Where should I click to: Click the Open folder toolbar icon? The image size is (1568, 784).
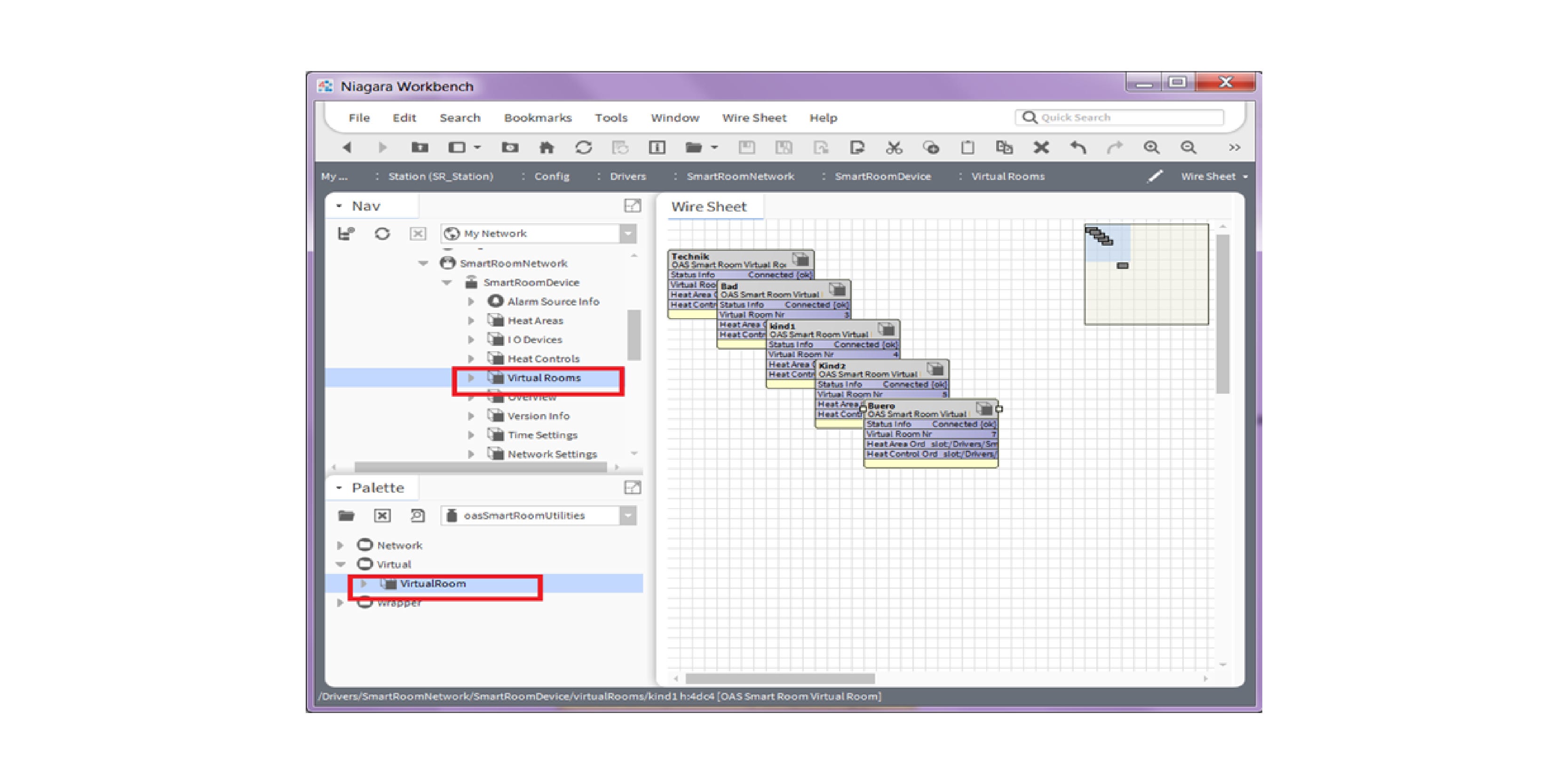tap(694, 147)
